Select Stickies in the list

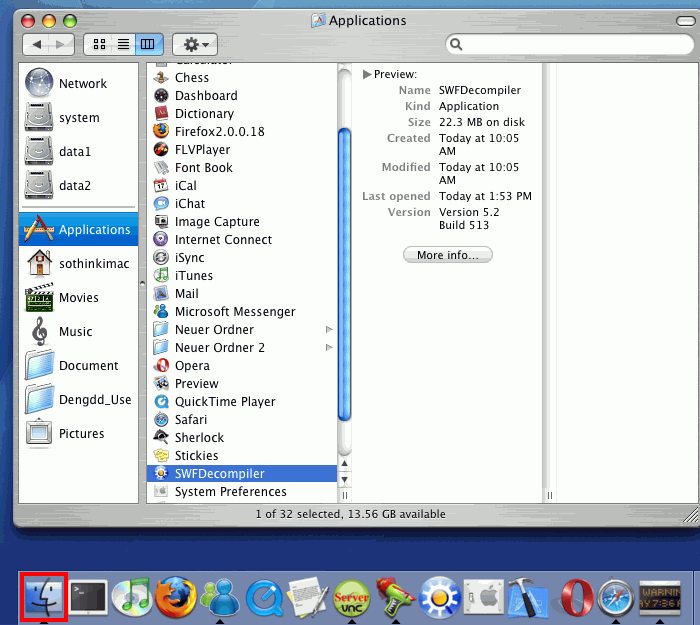point(242,455)
